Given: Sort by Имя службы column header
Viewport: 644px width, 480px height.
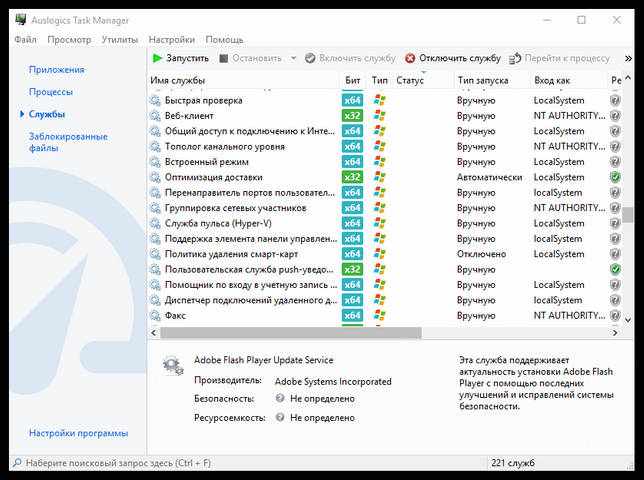Looking at the screenshot, I should [x=177, y=80].
